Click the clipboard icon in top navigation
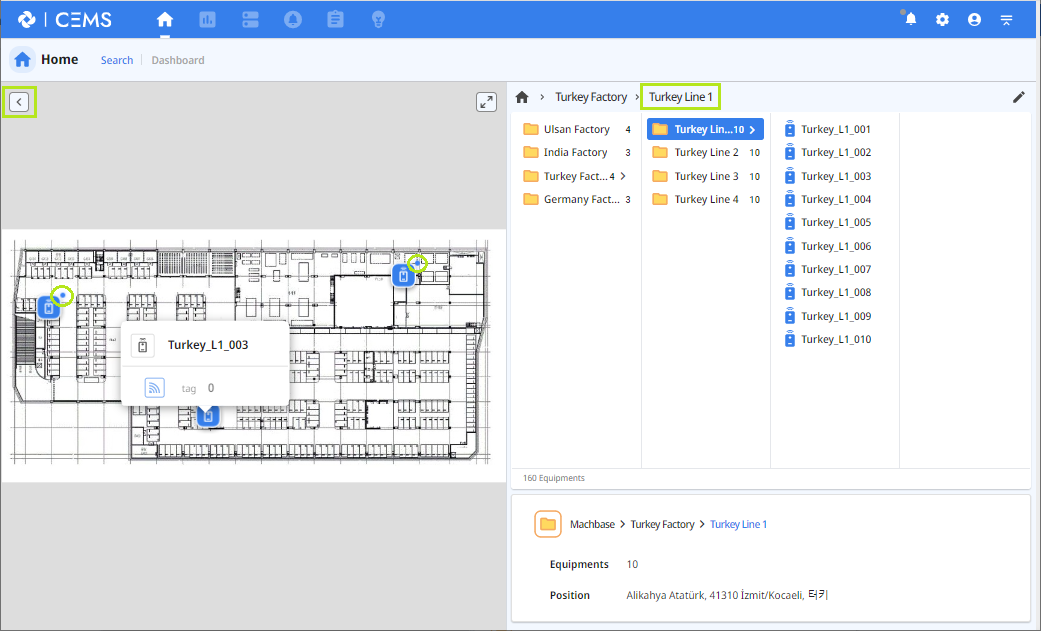The width and height of the screenshot is (1041, 631). pos(335,19)
